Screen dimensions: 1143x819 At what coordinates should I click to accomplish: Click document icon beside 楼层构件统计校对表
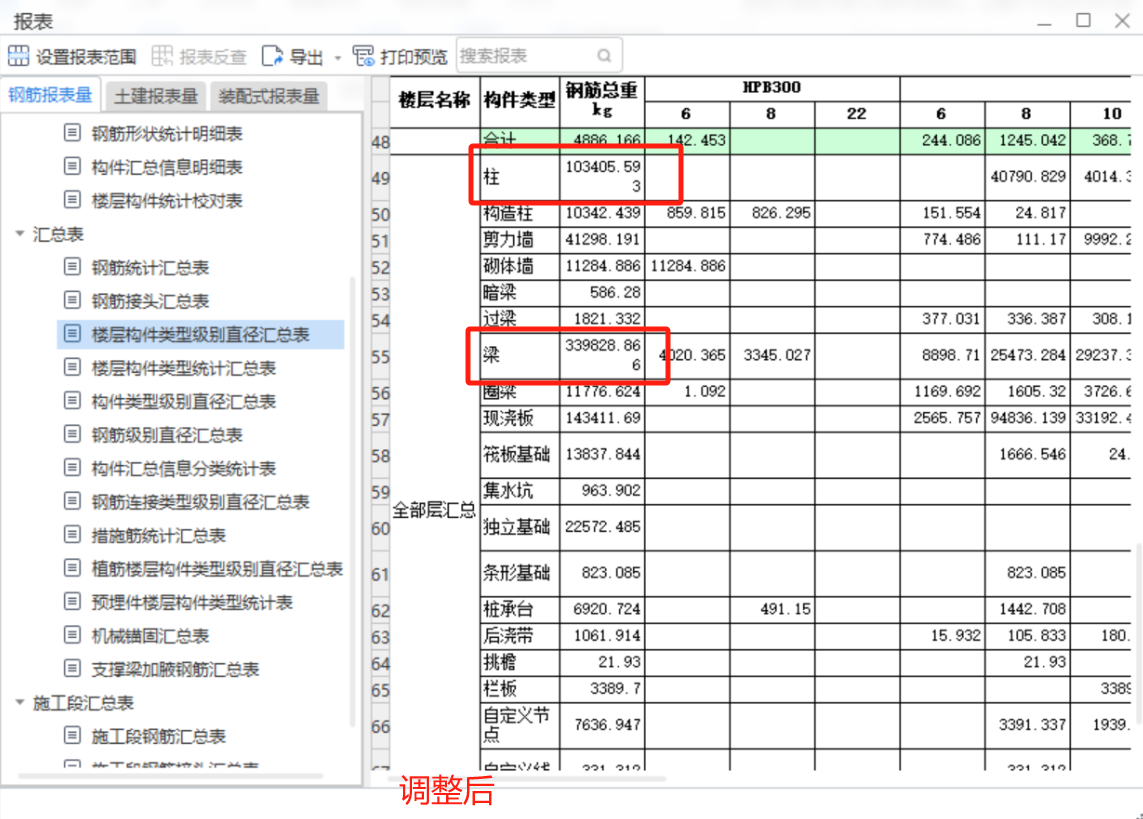tap(72, 200)
